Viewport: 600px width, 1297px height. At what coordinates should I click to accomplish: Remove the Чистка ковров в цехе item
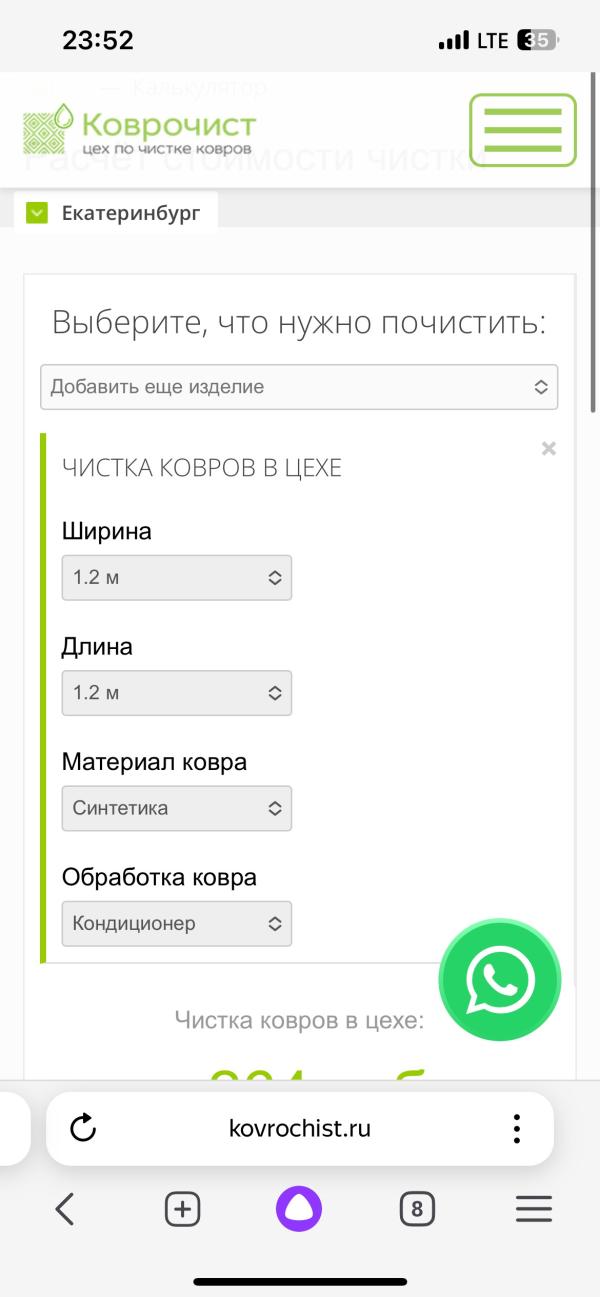548,449
